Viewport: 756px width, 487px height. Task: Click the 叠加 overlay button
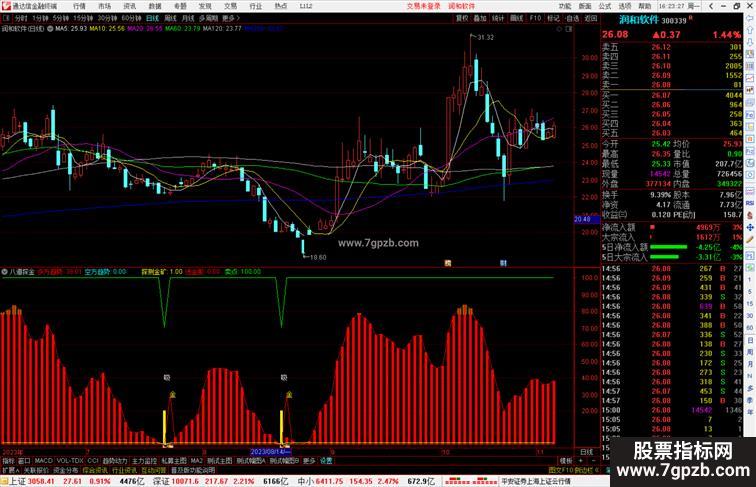point(480,18)
